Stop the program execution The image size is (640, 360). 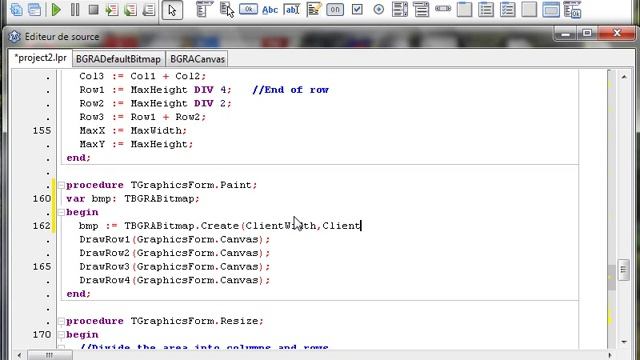pos(93,9)
